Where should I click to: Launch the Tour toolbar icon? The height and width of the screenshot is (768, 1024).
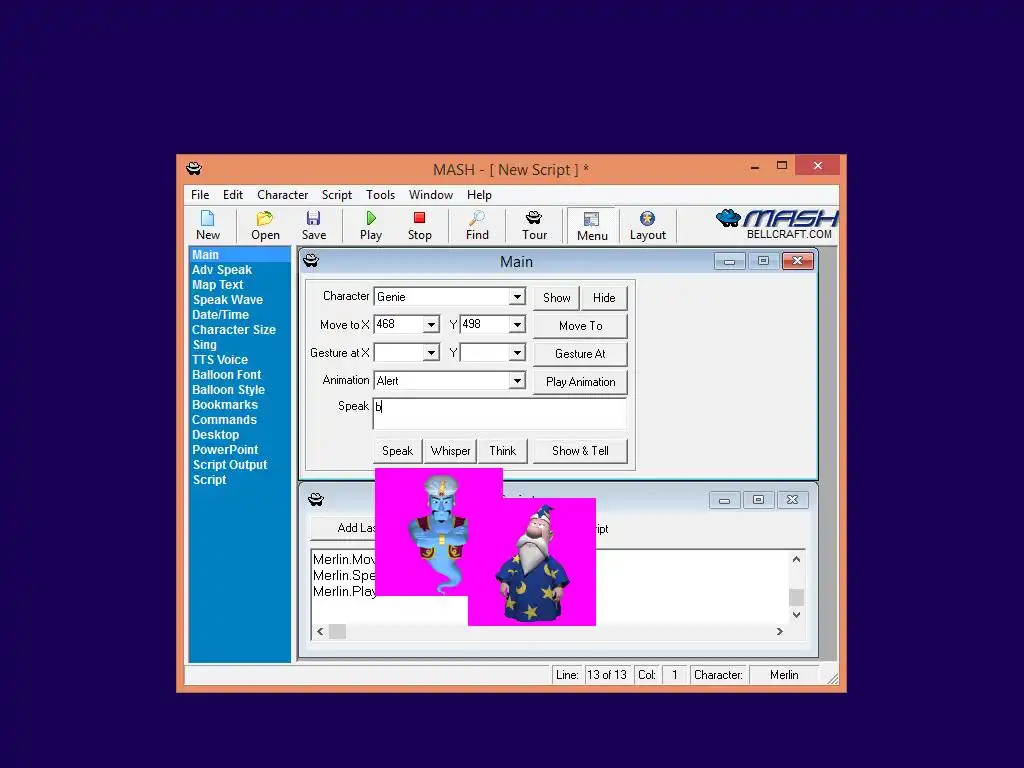point(534,225)
